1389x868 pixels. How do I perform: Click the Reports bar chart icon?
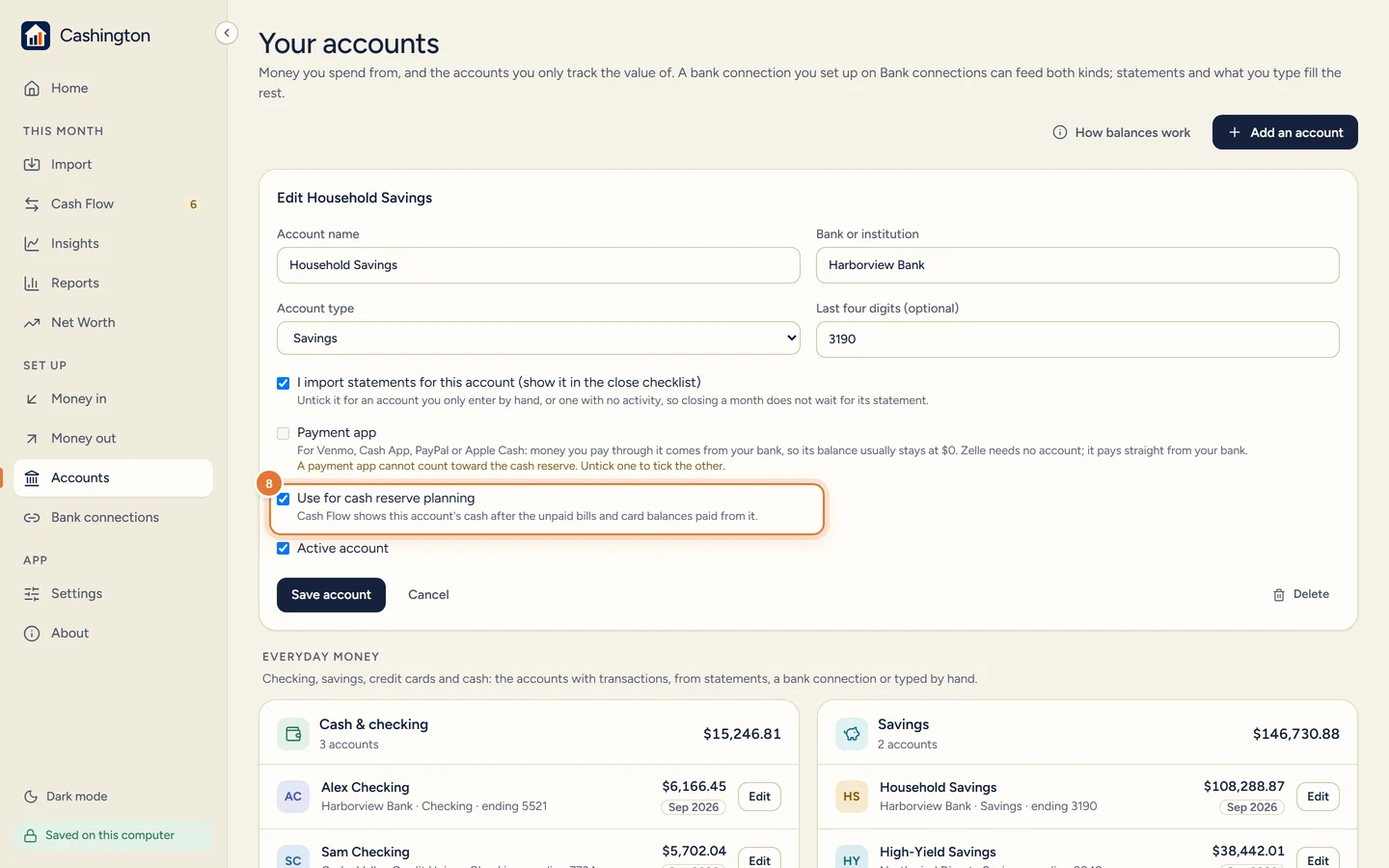click(32, 283)
